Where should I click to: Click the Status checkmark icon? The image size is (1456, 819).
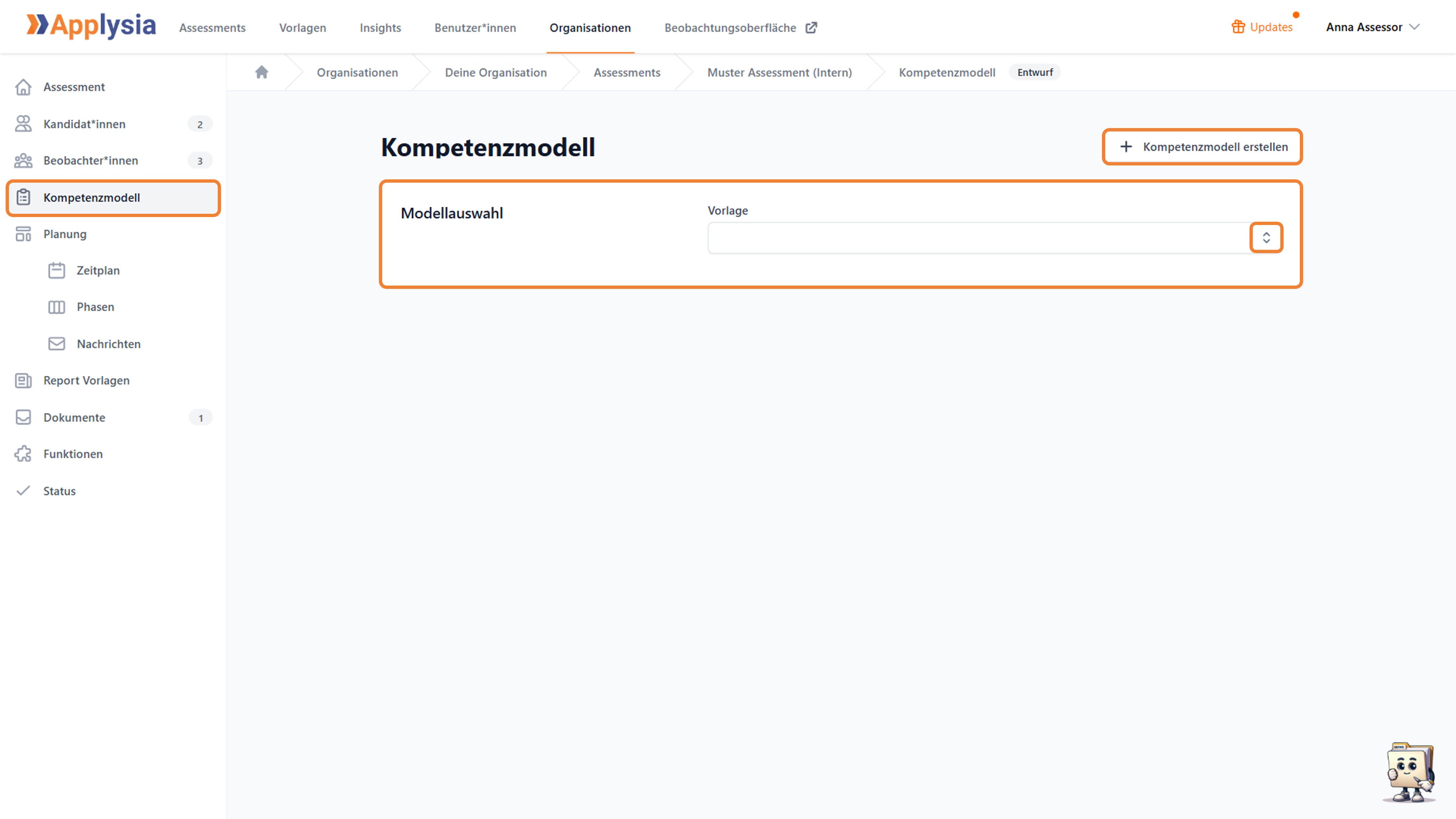point(23,491)
